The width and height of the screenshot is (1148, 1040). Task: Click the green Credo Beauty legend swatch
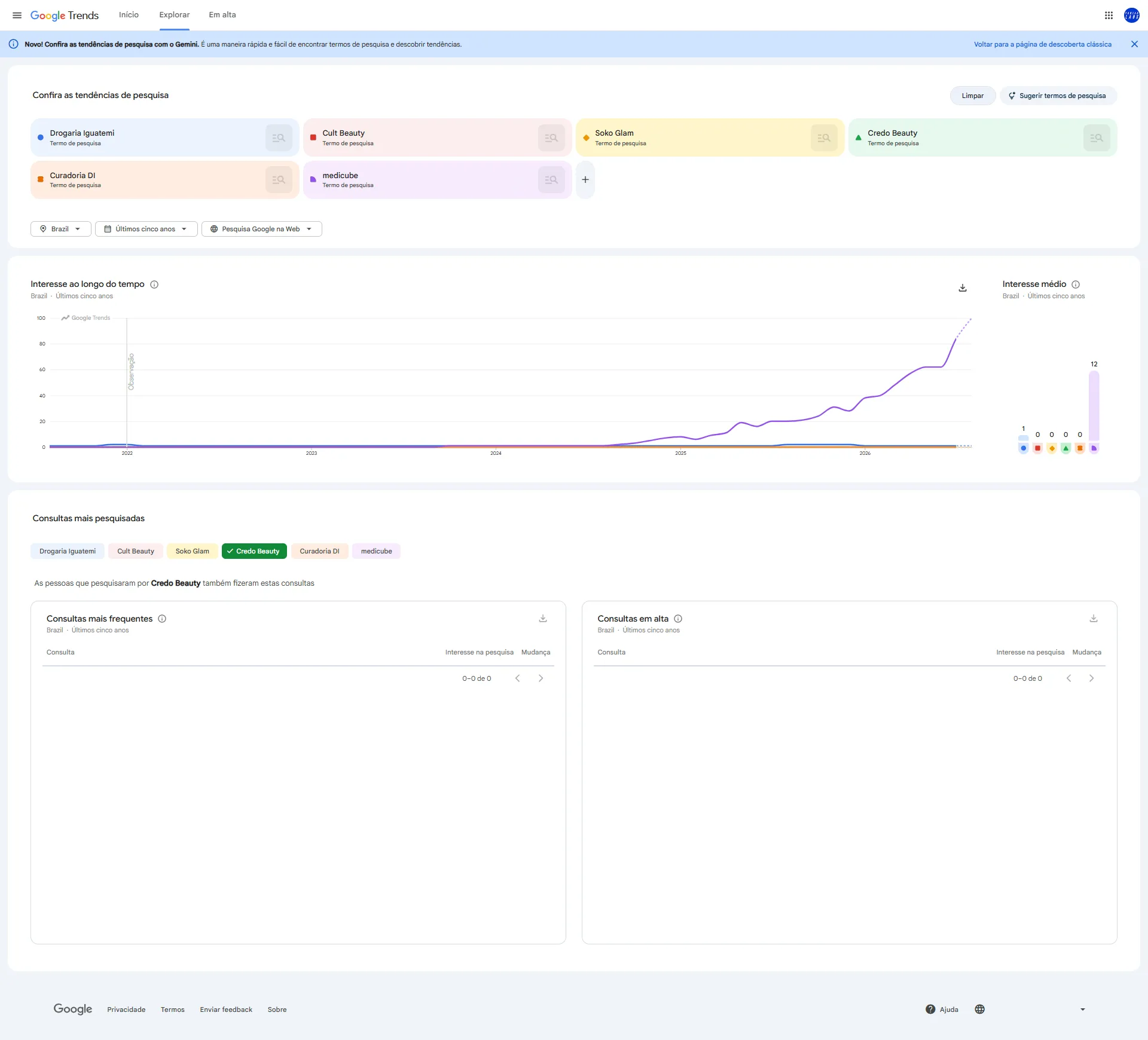coord(1066,448)
